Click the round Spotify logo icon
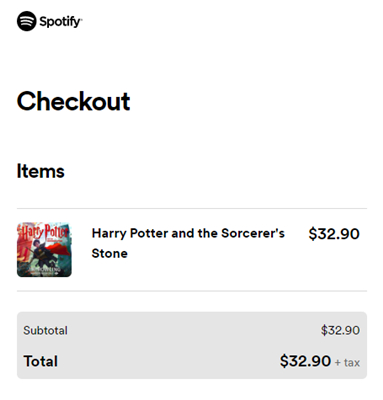383x400 pixels. [26, 21]
